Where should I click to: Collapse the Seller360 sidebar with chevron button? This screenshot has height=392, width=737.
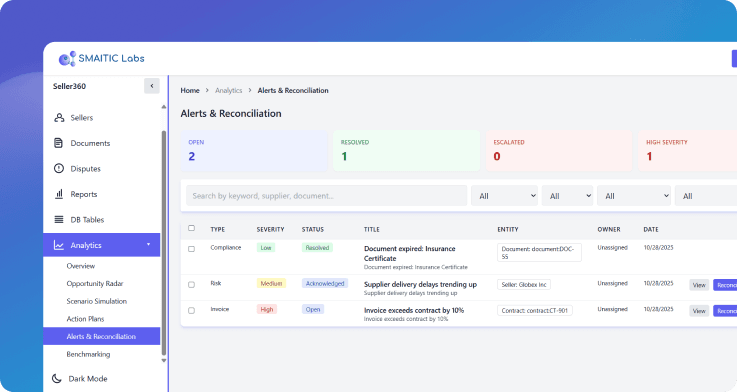pyautogui.click(x=152, y=86)
